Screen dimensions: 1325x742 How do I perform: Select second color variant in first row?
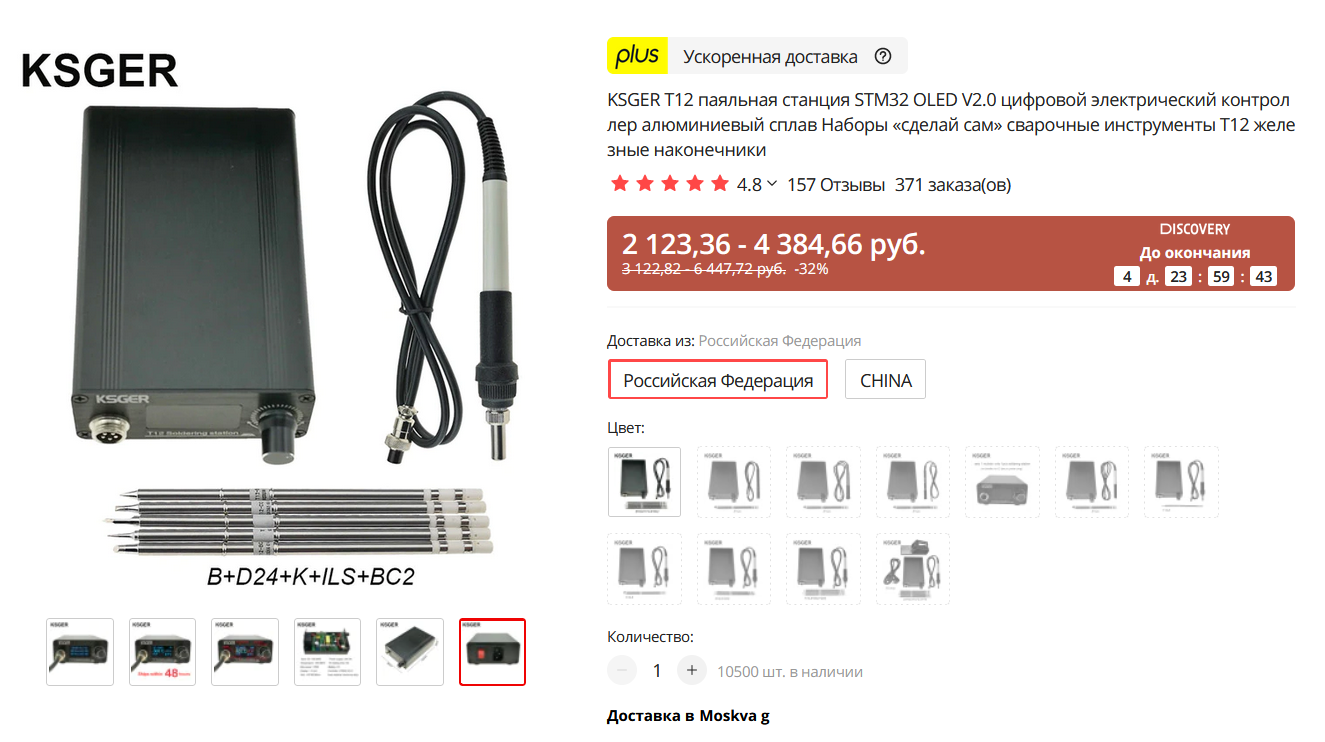coord(734,482)
